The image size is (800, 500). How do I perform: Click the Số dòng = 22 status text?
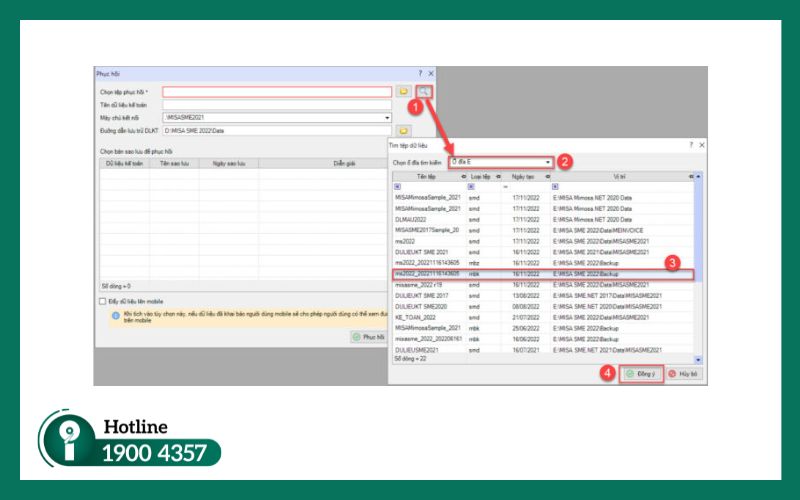[410, 359]
